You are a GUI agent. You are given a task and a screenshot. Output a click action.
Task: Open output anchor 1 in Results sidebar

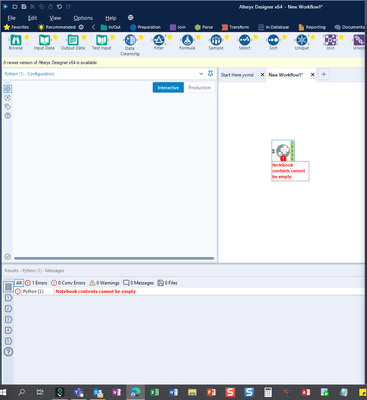9,298
